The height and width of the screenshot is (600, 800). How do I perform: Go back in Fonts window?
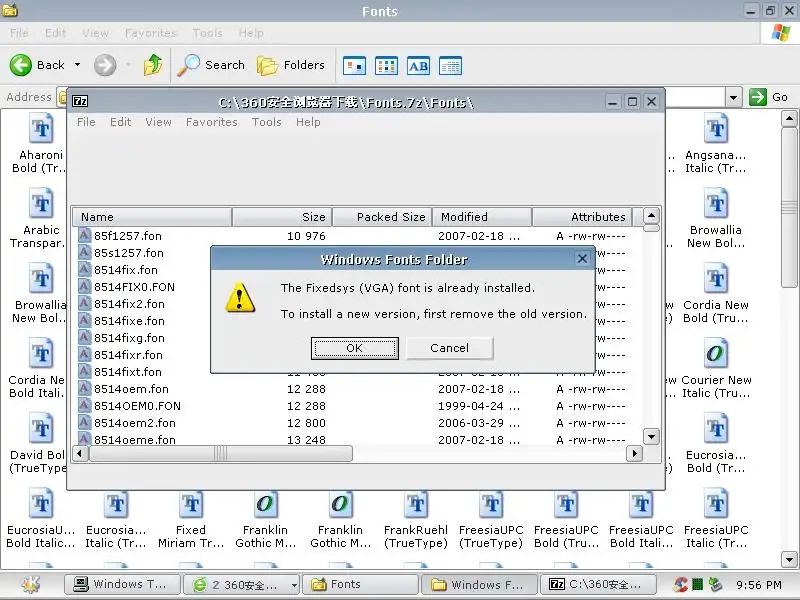[38, 65]
